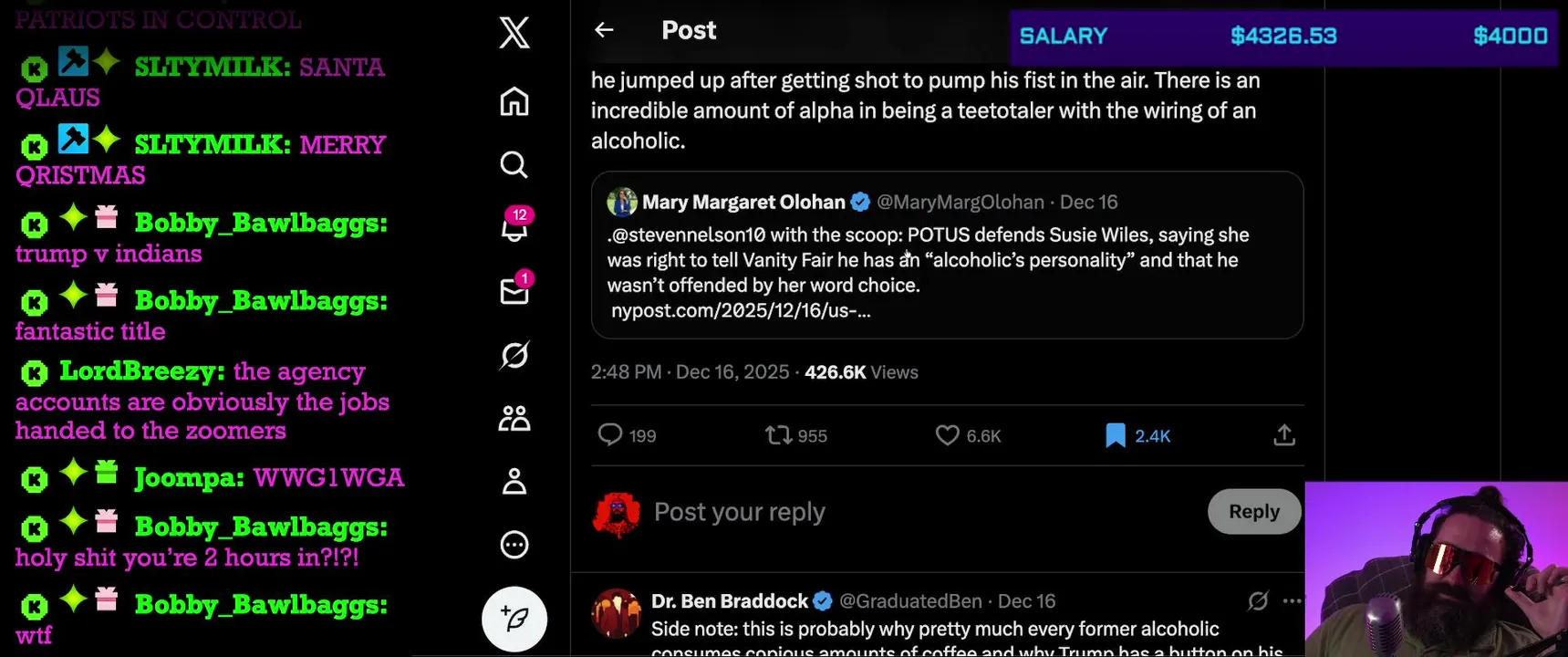The width and height of the screenshot is (1568, 657).
Task: Open the Search explore icon
Action: pos(514,165)
